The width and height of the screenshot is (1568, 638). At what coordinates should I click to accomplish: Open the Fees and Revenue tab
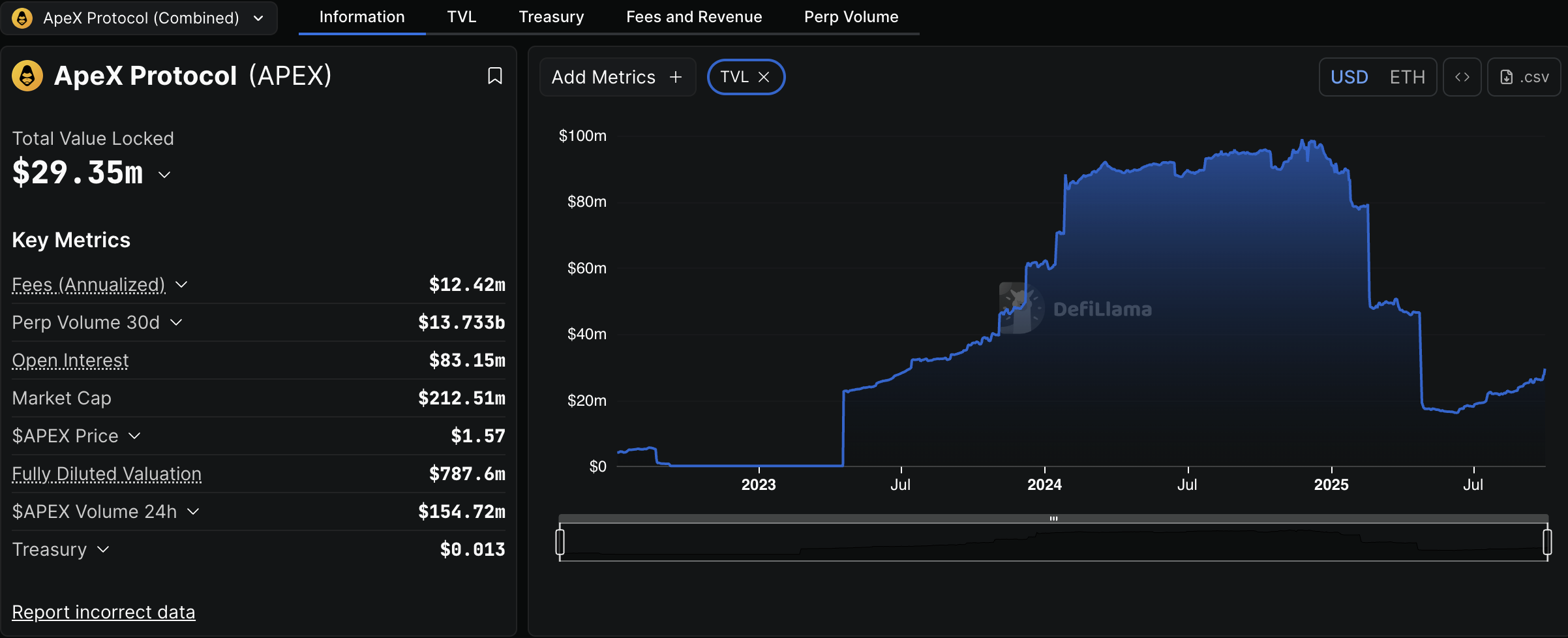tap(694, 17)
